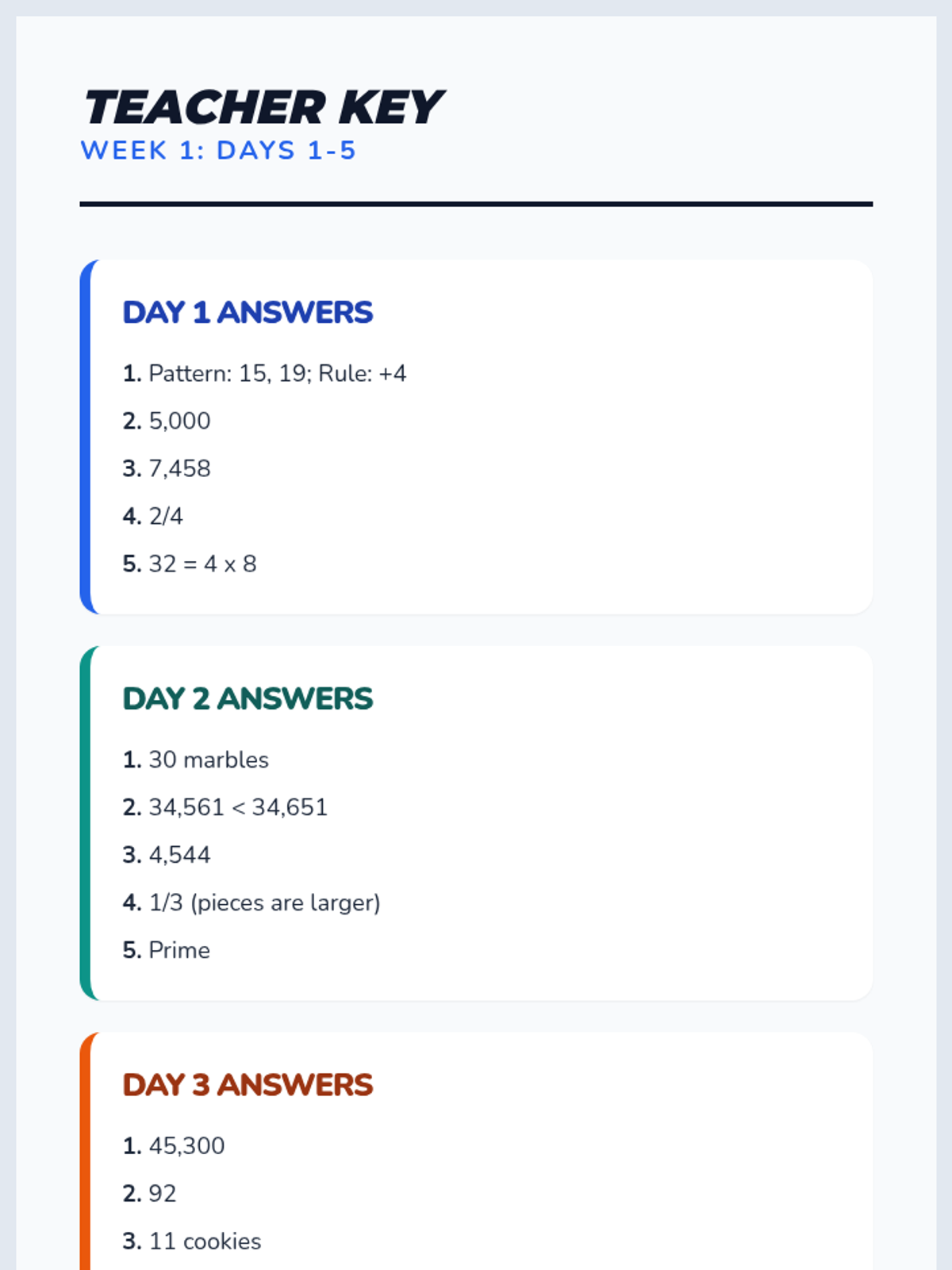952x1270 pixels.
Task: Click the Day 2 Answers heading
Action: pyautogui.click(x=248, y=699)
